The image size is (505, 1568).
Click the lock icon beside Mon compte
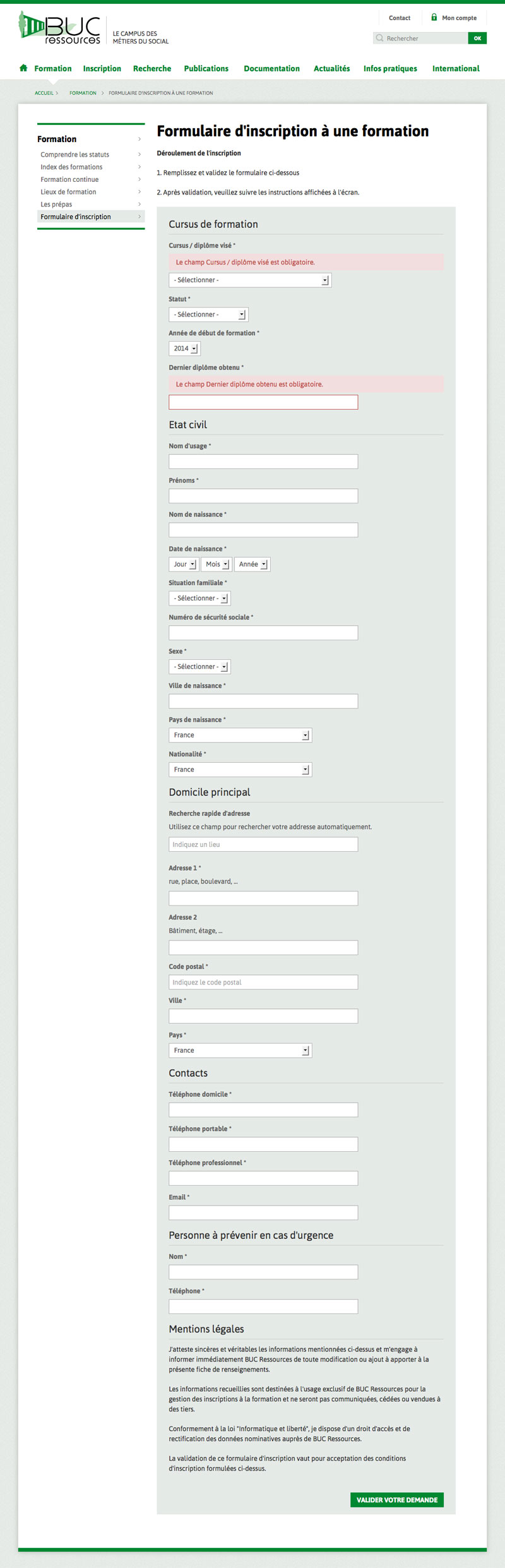(x=434, y=18)
